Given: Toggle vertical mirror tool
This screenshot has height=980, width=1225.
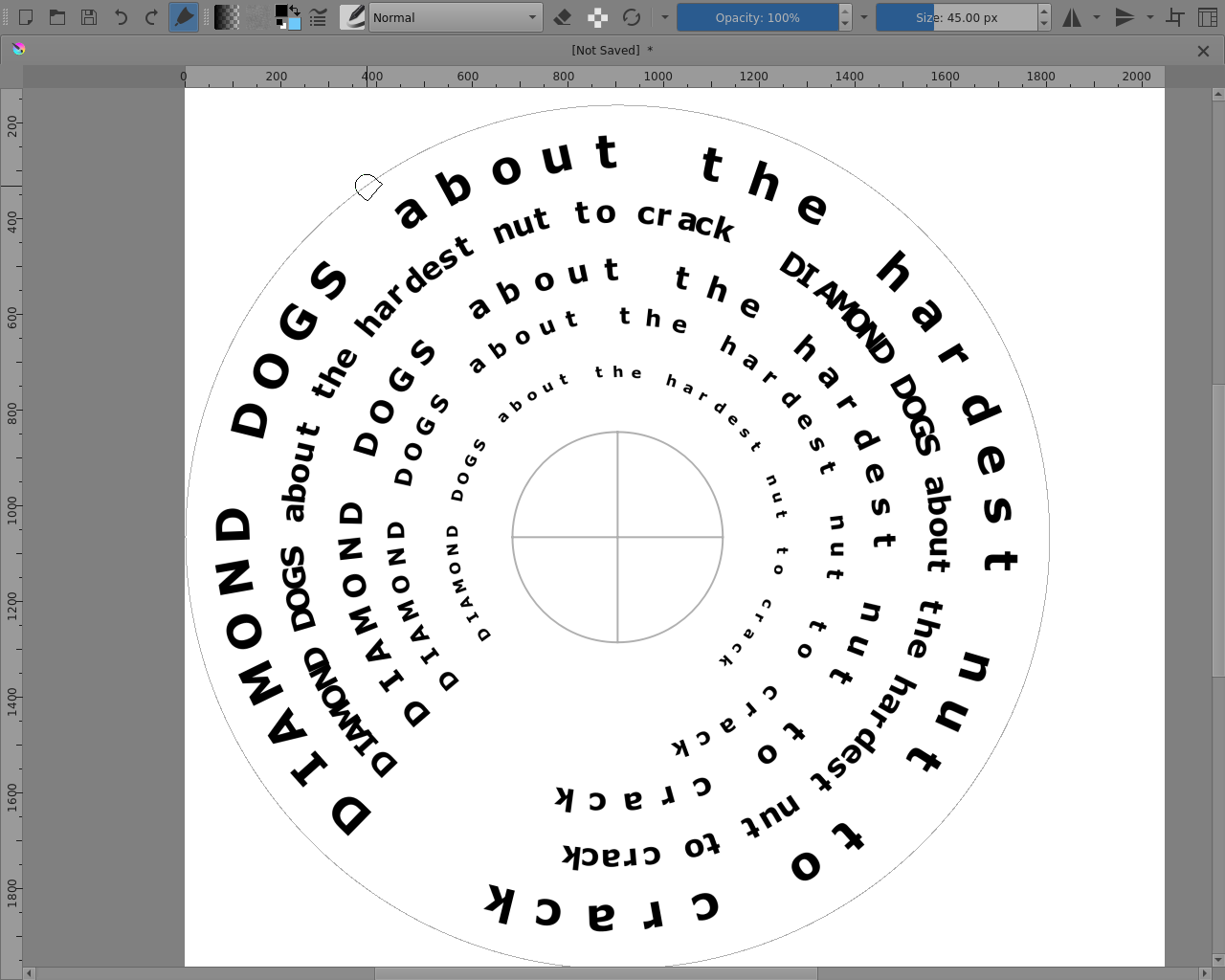Looking at the screenshot, I should pos(1125,17).
